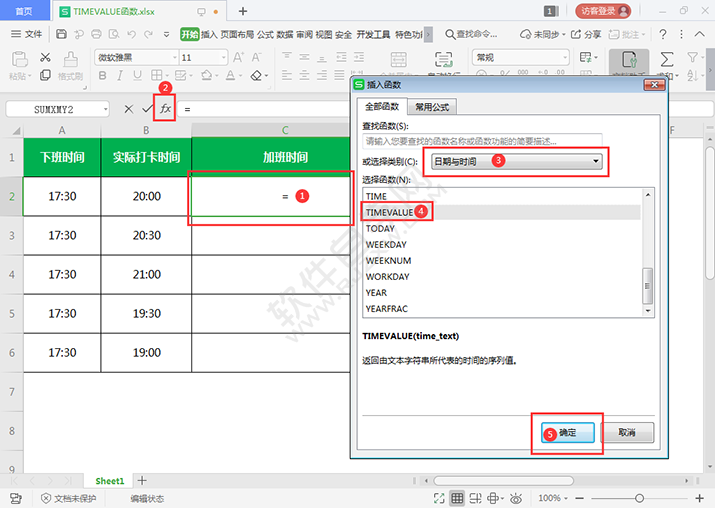
Task: Click the eye protection mode icon
Action: pos(516,498)
